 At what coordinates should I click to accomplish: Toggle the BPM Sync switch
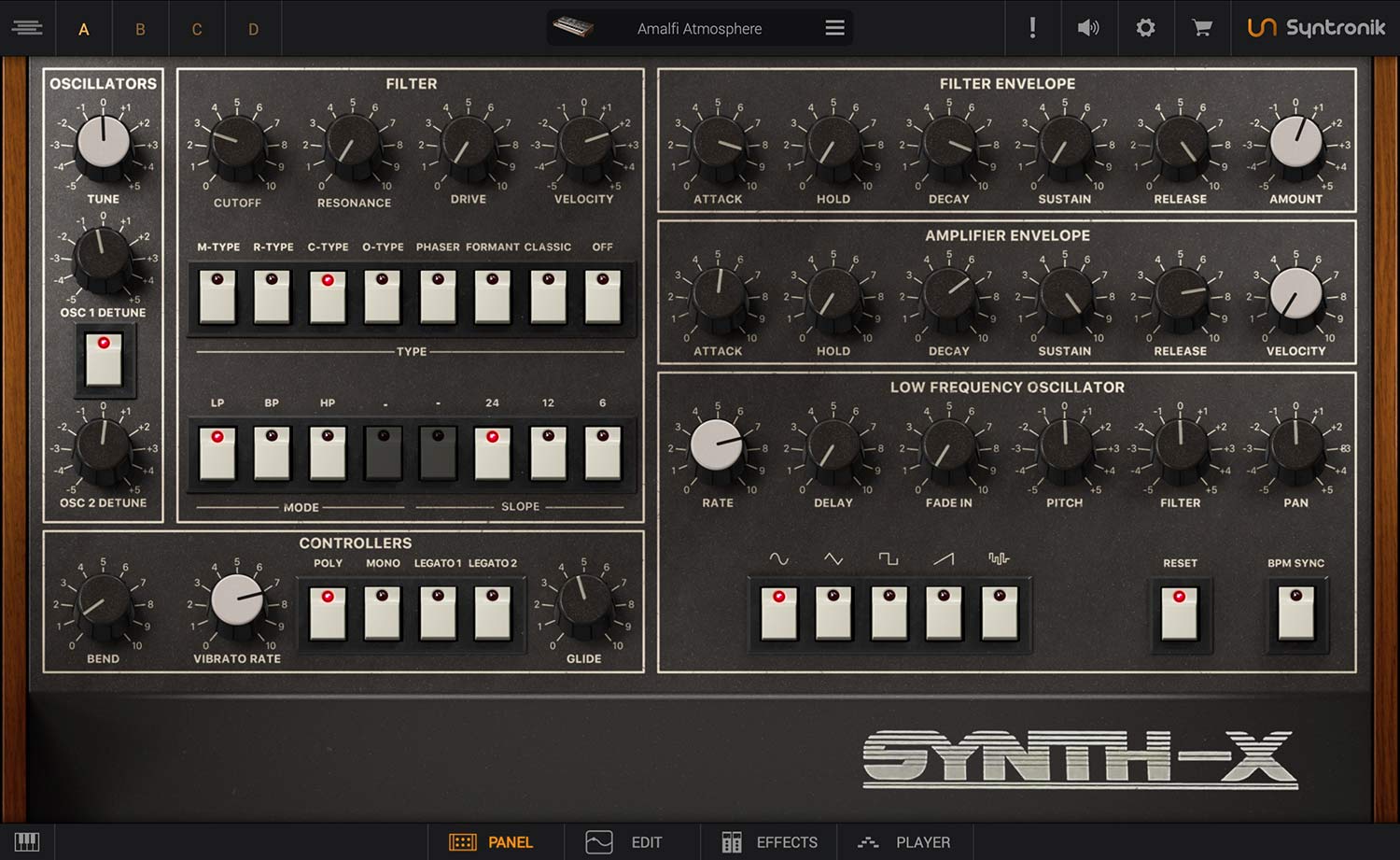tap(1295, 613)
